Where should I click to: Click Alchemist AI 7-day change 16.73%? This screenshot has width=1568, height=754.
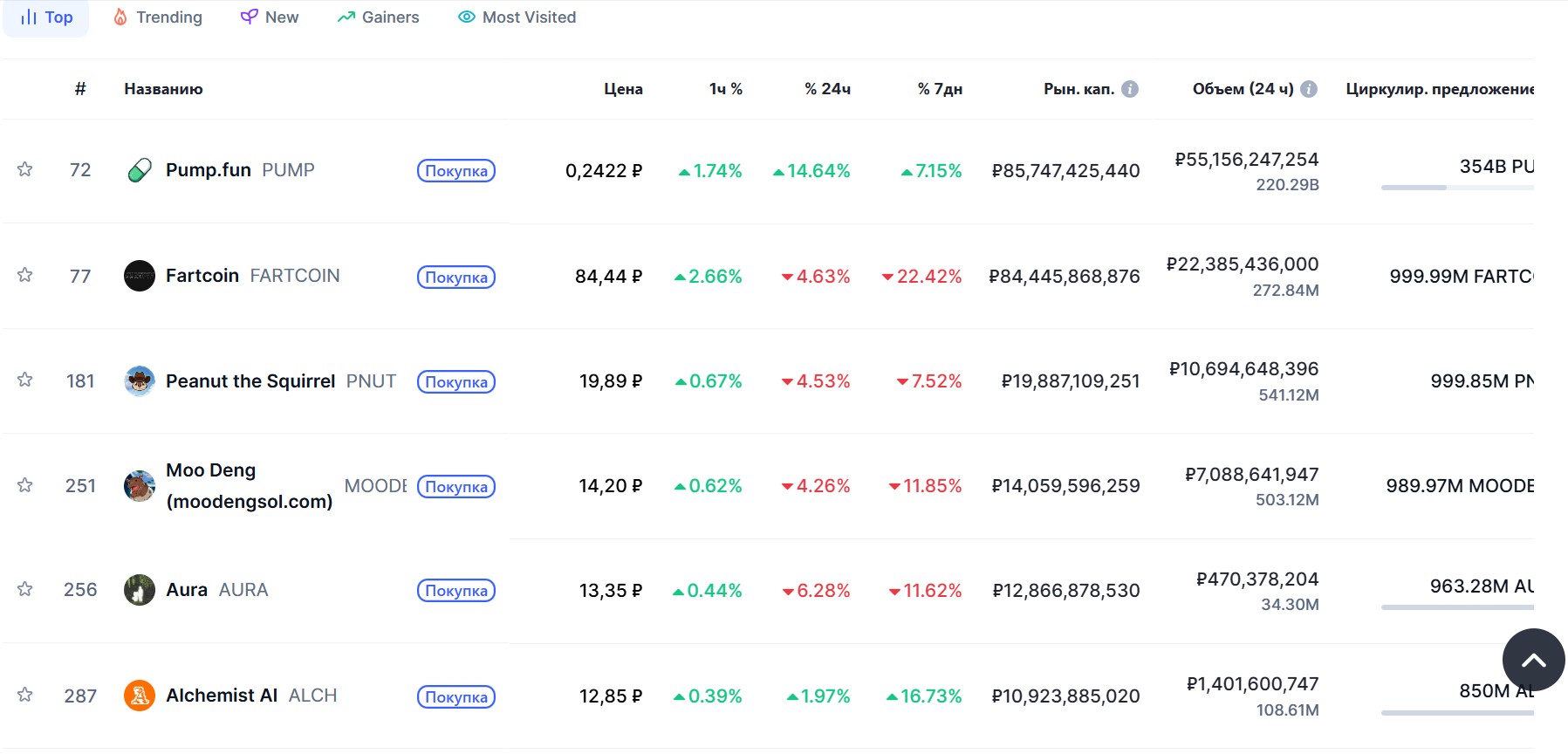click(x=924, y=696)
